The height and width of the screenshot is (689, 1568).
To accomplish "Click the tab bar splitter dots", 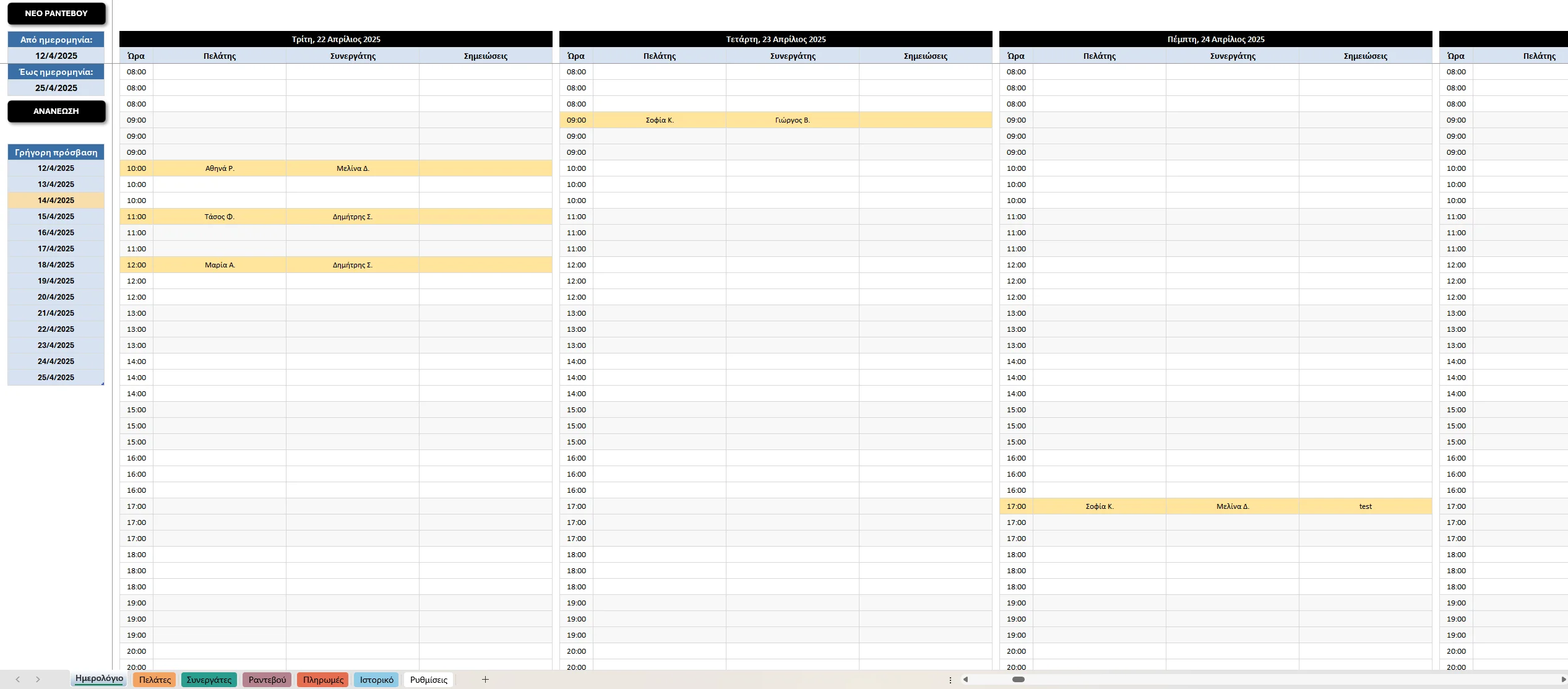I will 950,680.
